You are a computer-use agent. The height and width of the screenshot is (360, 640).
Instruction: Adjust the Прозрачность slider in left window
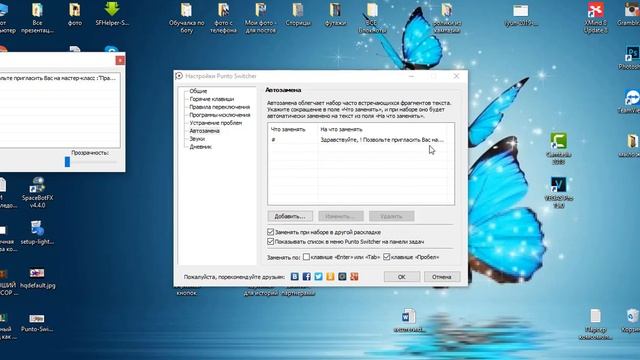(x=67, y=162)
